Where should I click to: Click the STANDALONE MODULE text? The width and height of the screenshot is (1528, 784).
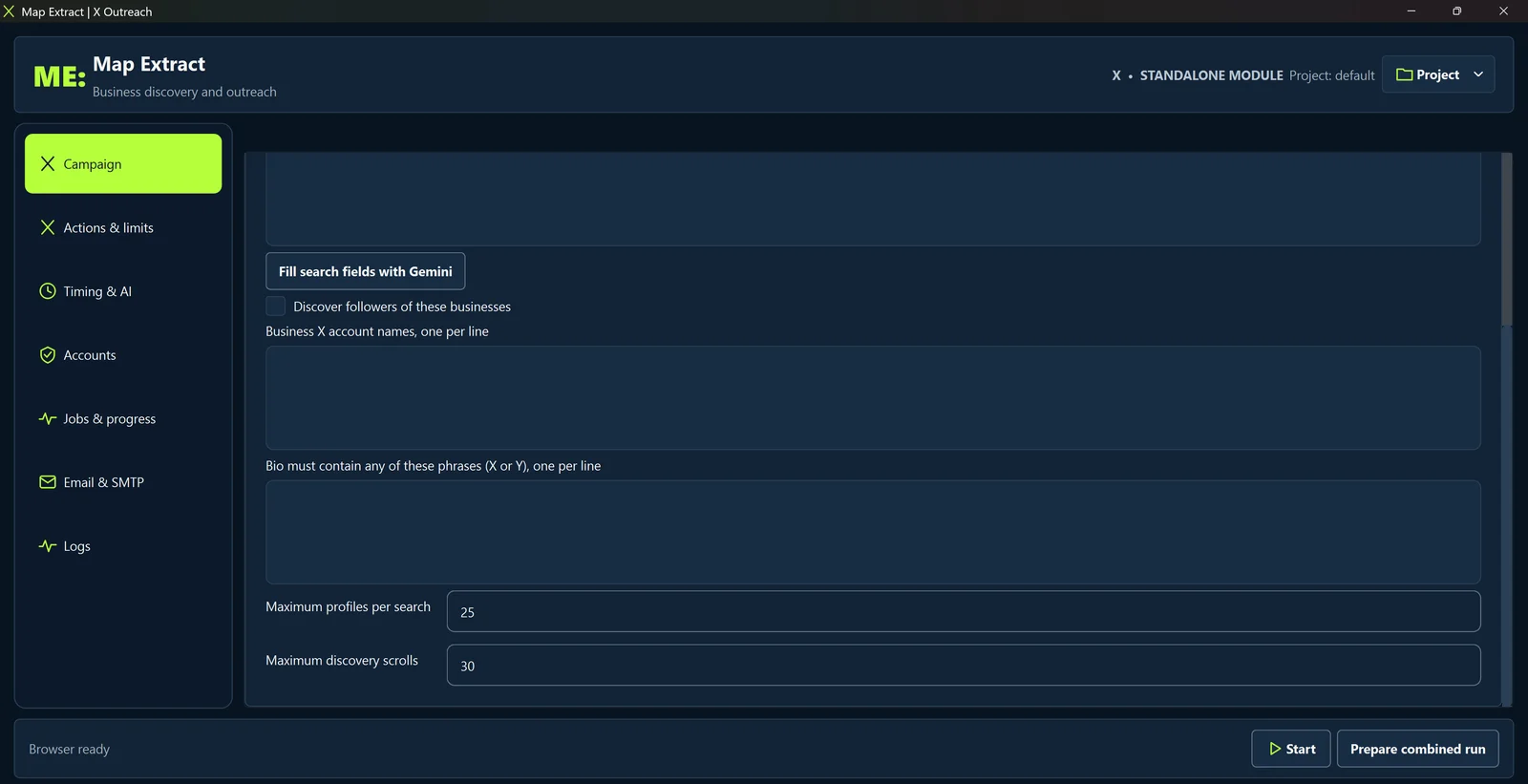[x=1211, y=74]
